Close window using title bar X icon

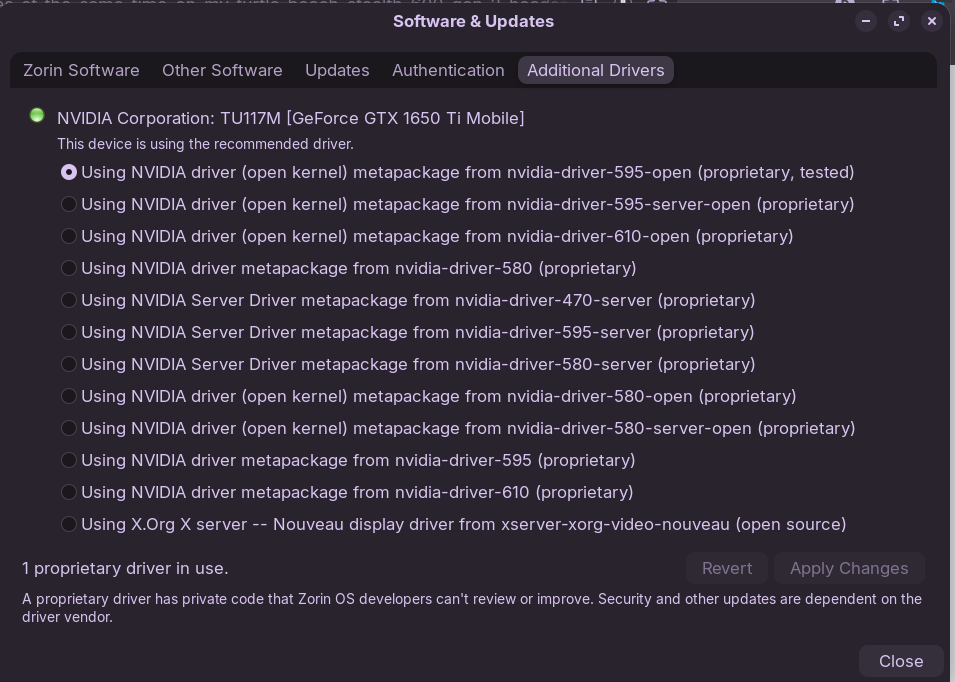click(x=931, y=21)
